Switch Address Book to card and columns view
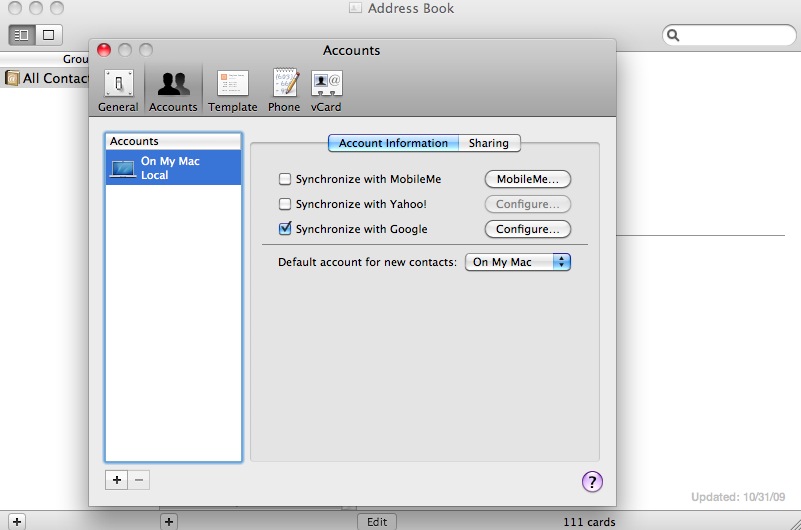The width and height of the screenshot is (801, 530). coord(21,35)
